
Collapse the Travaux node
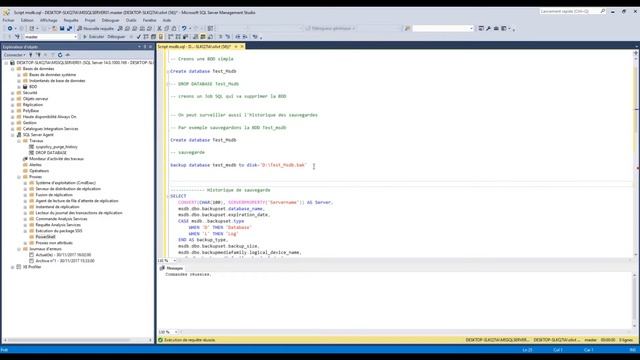[19, 141]
